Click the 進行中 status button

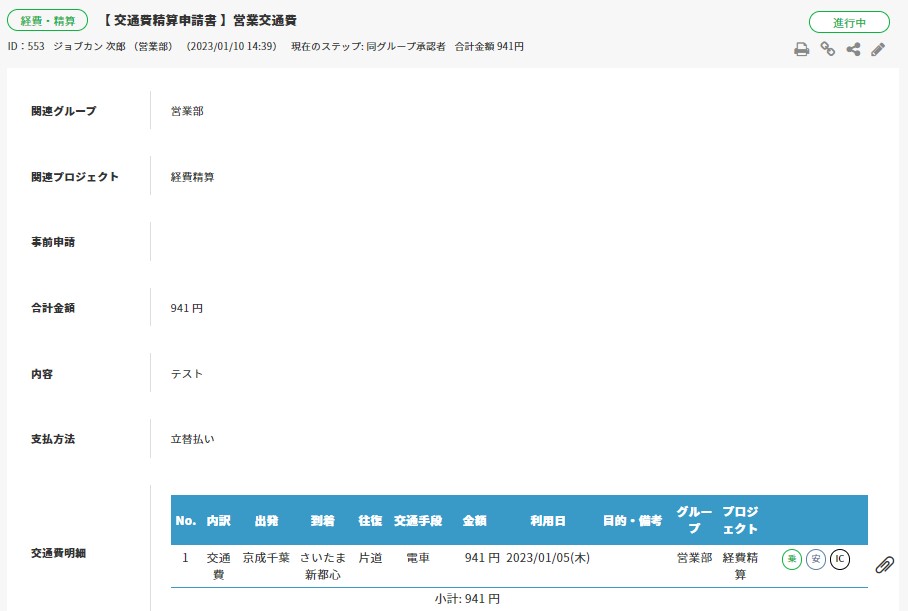tap(849, 22)
